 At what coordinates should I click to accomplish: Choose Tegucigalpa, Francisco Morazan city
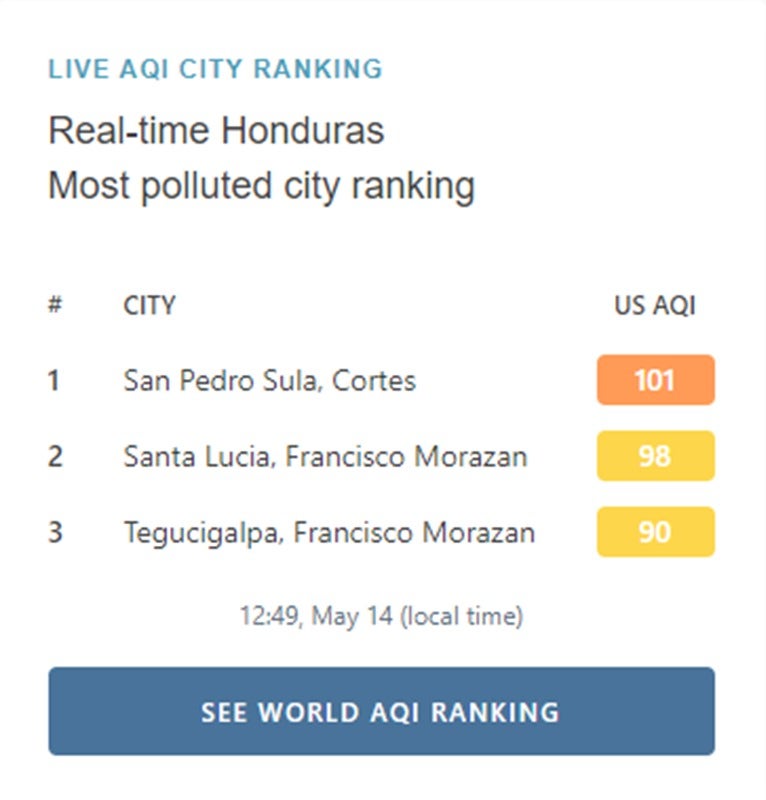(329, 533)
